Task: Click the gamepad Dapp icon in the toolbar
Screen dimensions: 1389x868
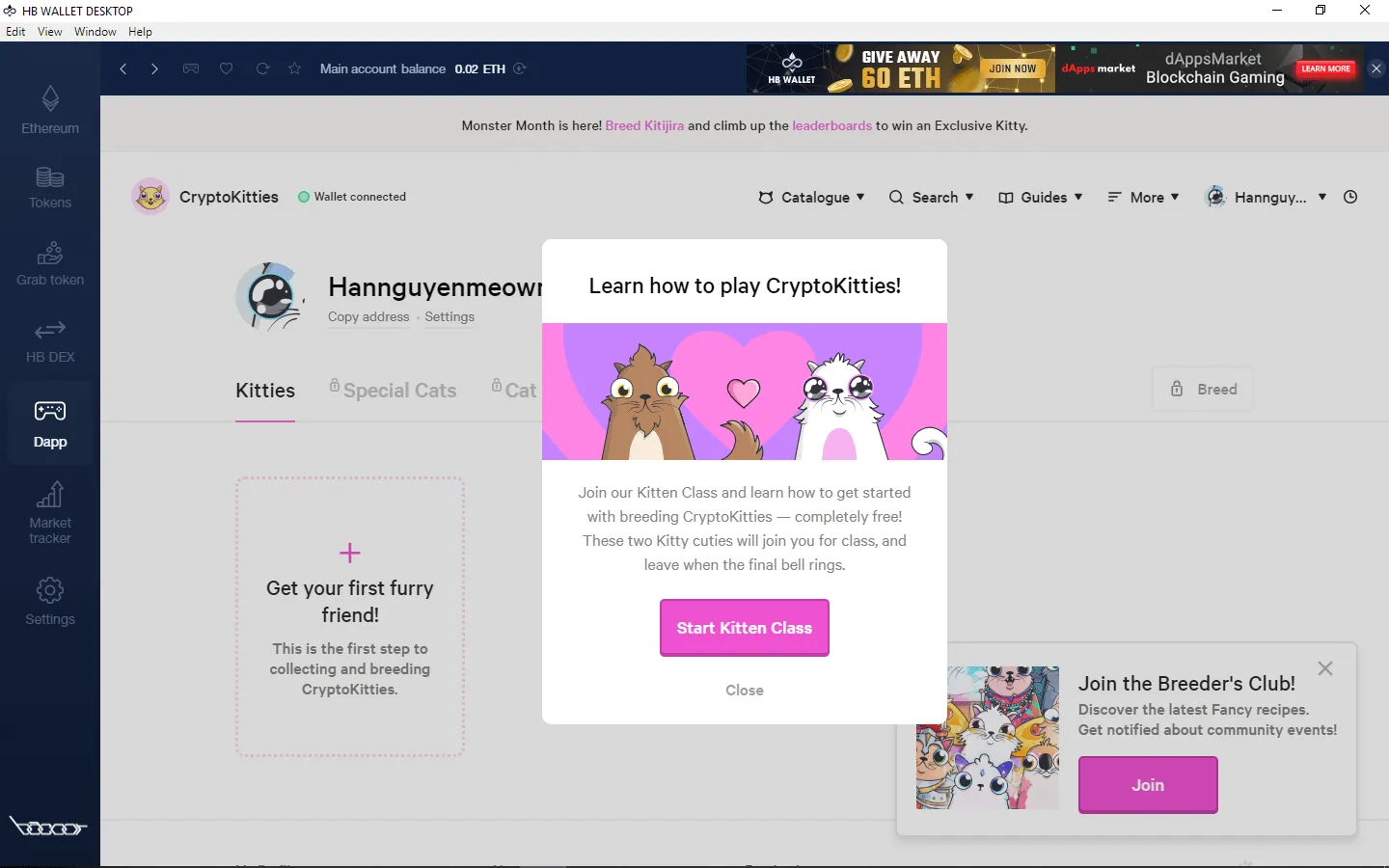Action: pyautogui.click(x=191, y=68)
